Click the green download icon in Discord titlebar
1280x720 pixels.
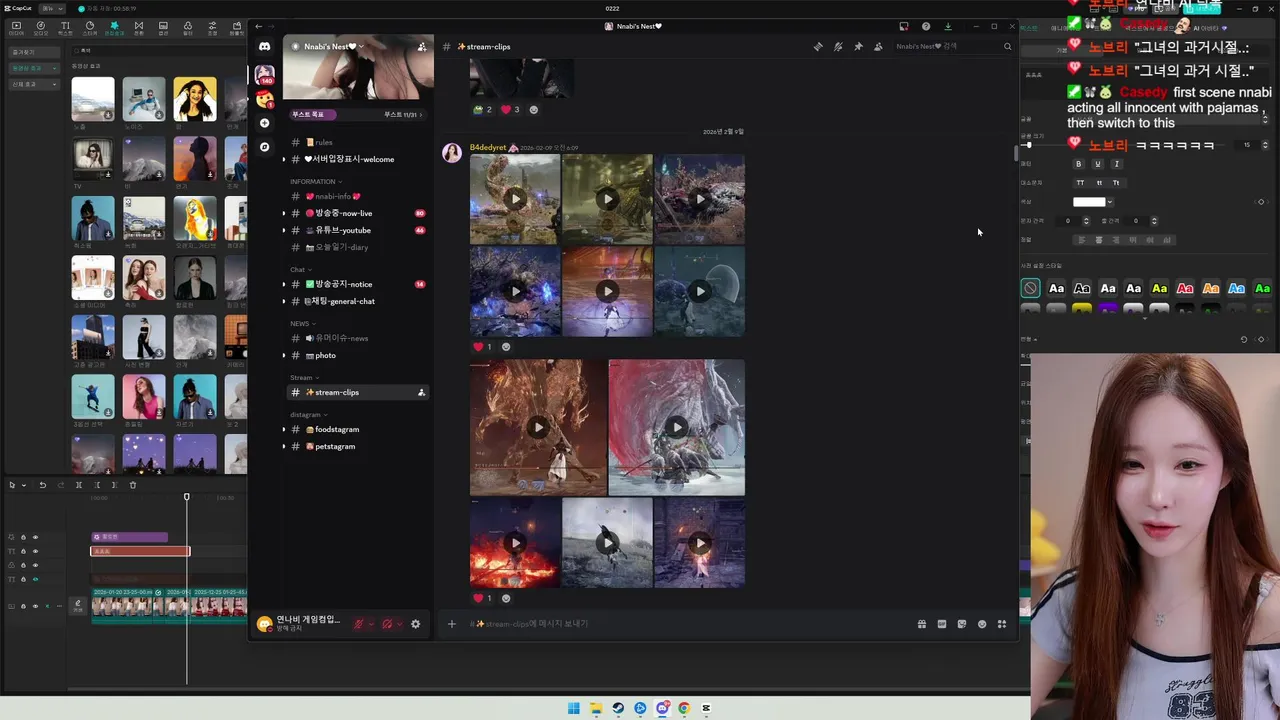tap(948, 26)
